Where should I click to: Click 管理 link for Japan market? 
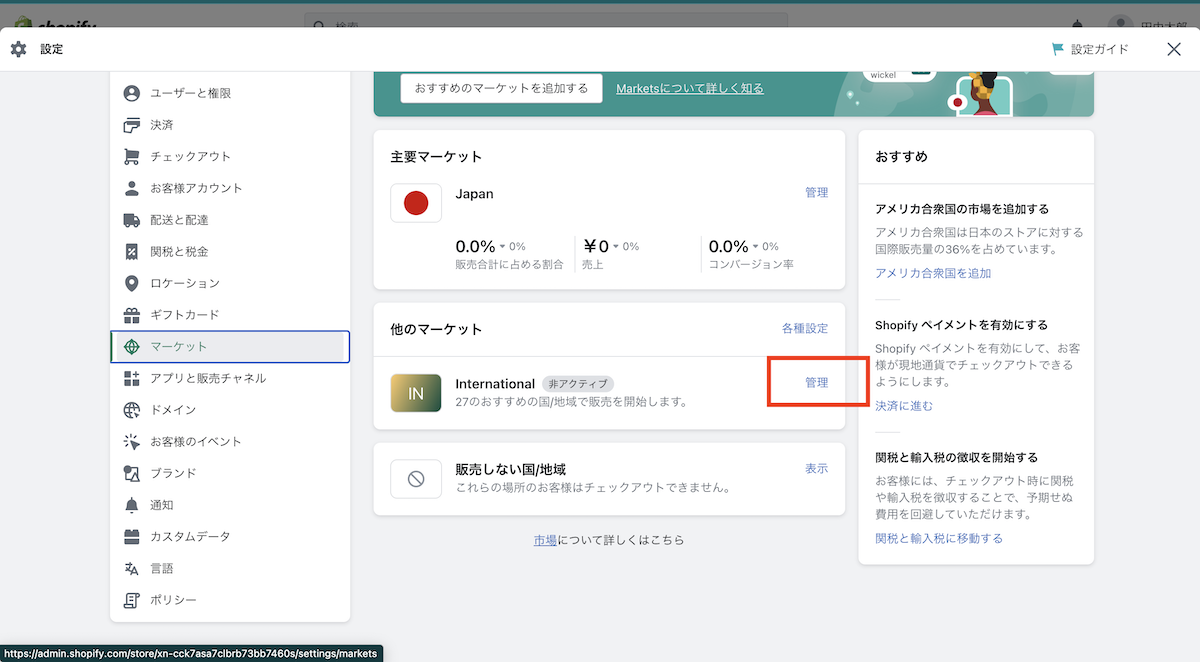pyautogui.click(x=816, y=192)
